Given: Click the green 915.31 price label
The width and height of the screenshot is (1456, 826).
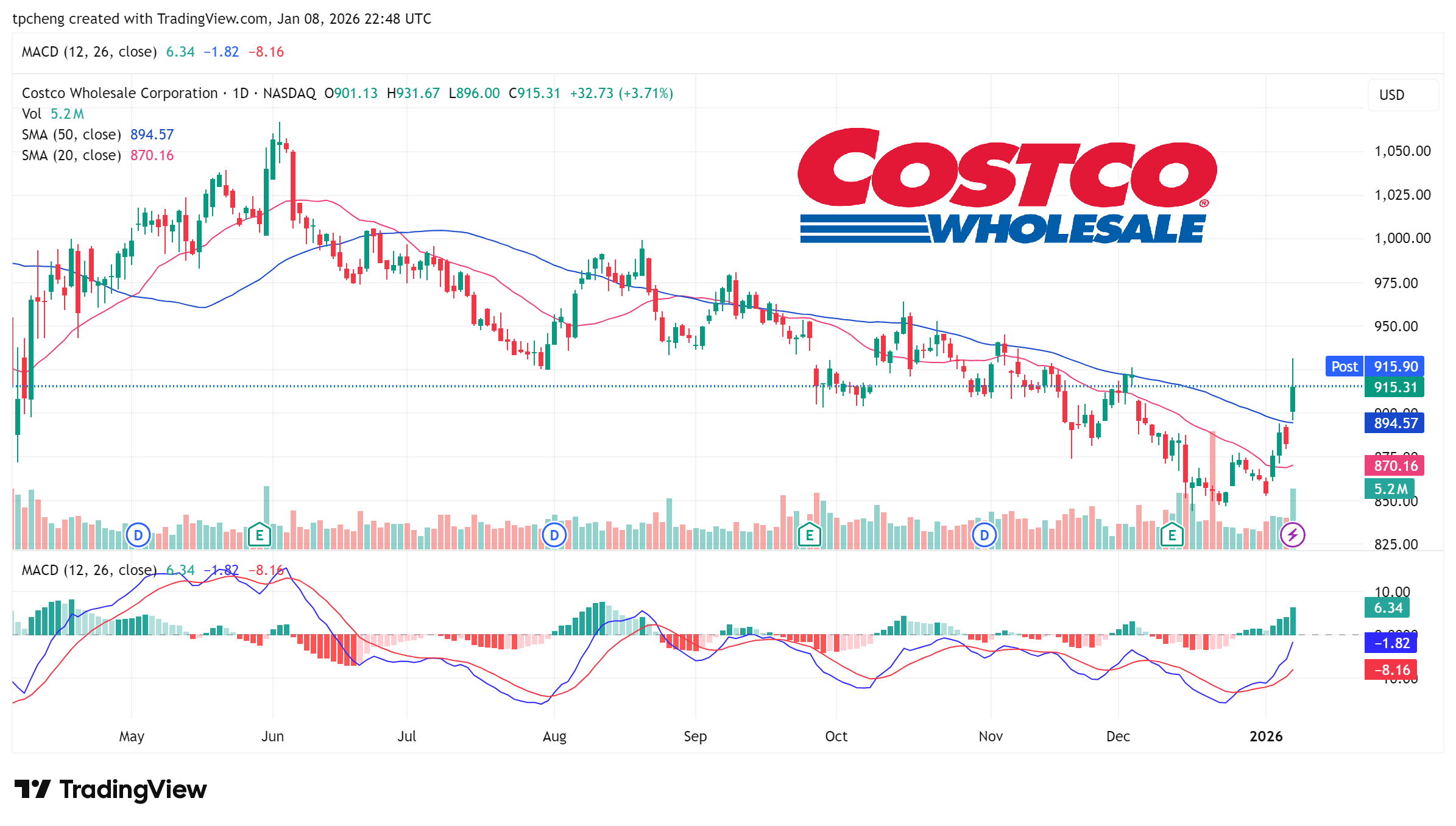Looking at the screenshot, I should click(x=1395, y=387).
